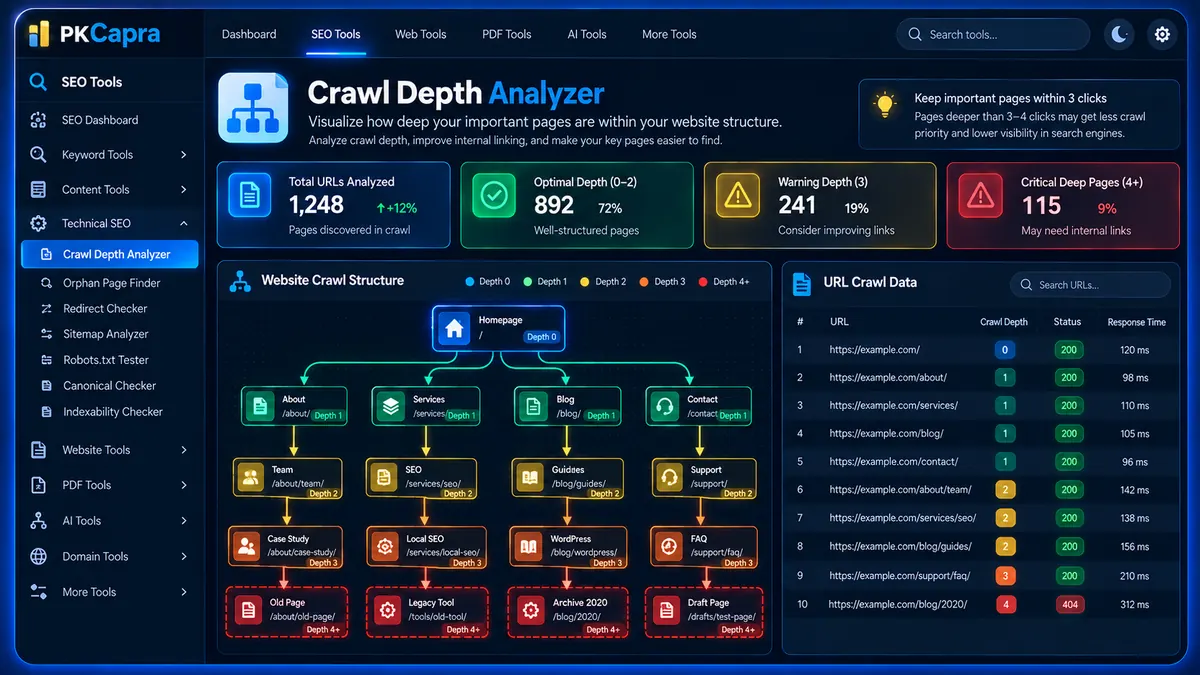Click the Team node people icon
Screen dimensions: 1200x675
click(252, 477)
